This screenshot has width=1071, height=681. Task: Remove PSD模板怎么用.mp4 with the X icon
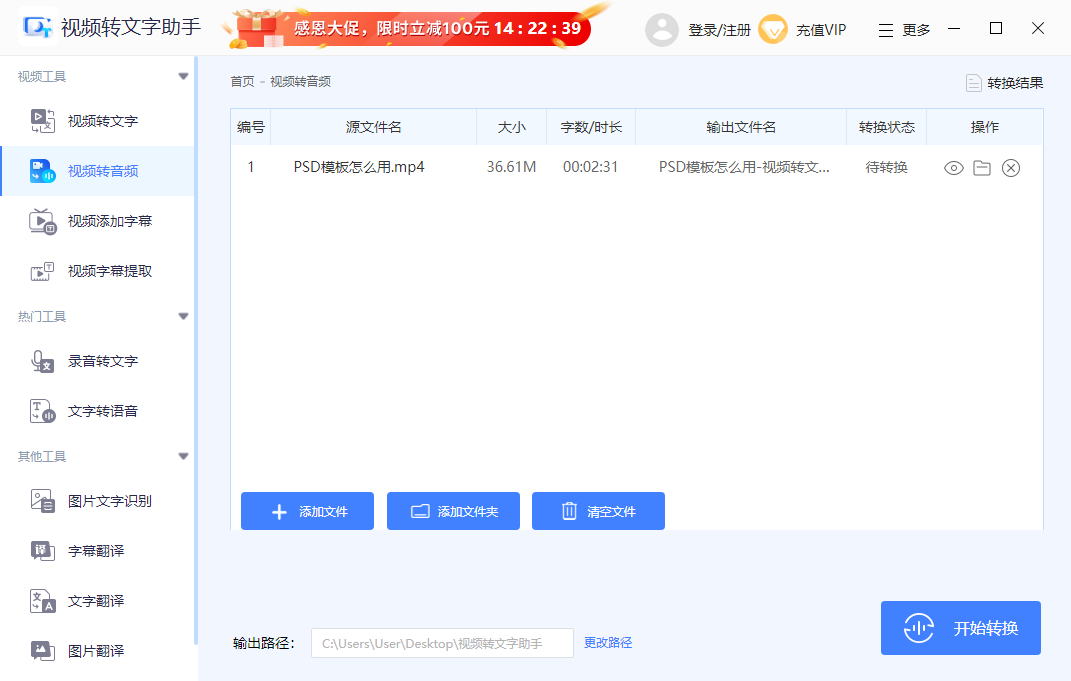pos(1011,167)
